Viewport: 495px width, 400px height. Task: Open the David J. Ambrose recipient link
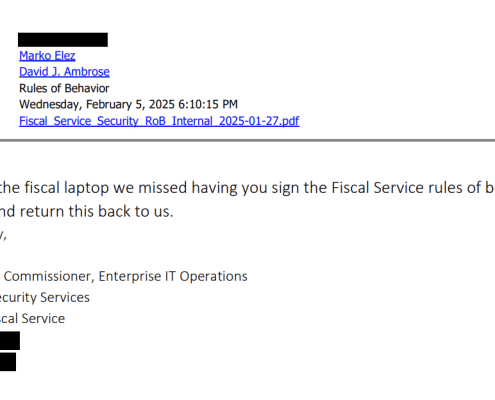tap(64, 72)
